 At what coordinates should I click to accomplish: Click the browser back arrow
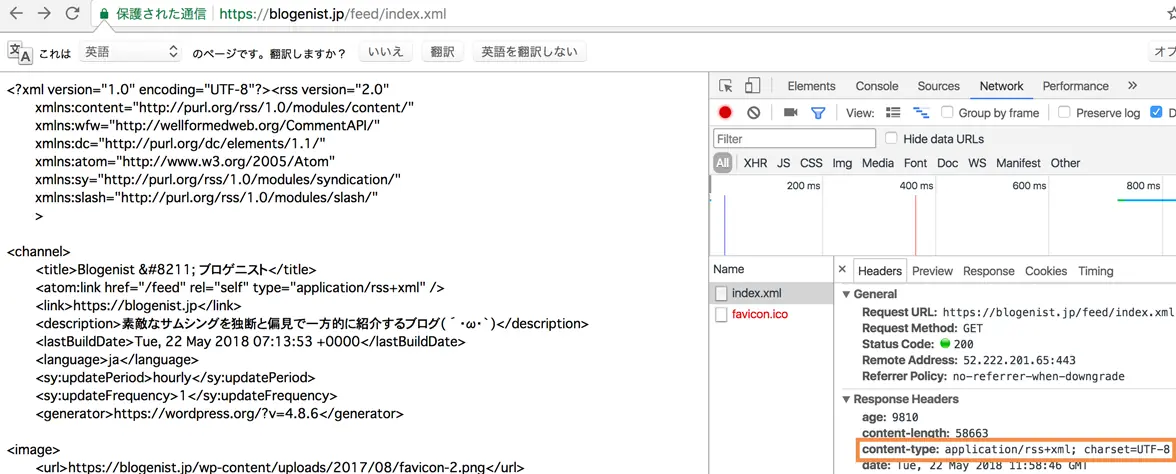pos(16,14)
